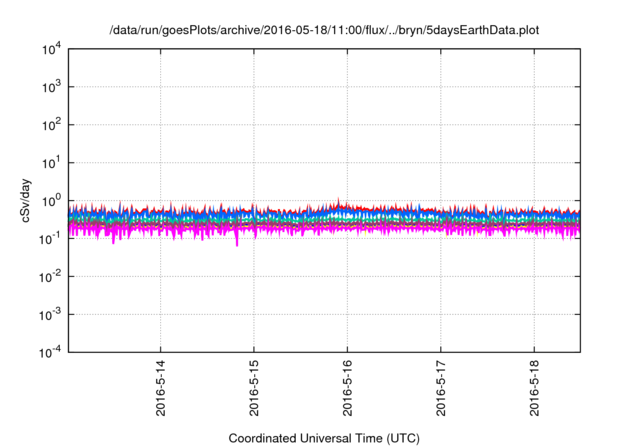Click the 2016-5-18 date tick label
This screenshot has width=640, height=448.
pos(534,388)
